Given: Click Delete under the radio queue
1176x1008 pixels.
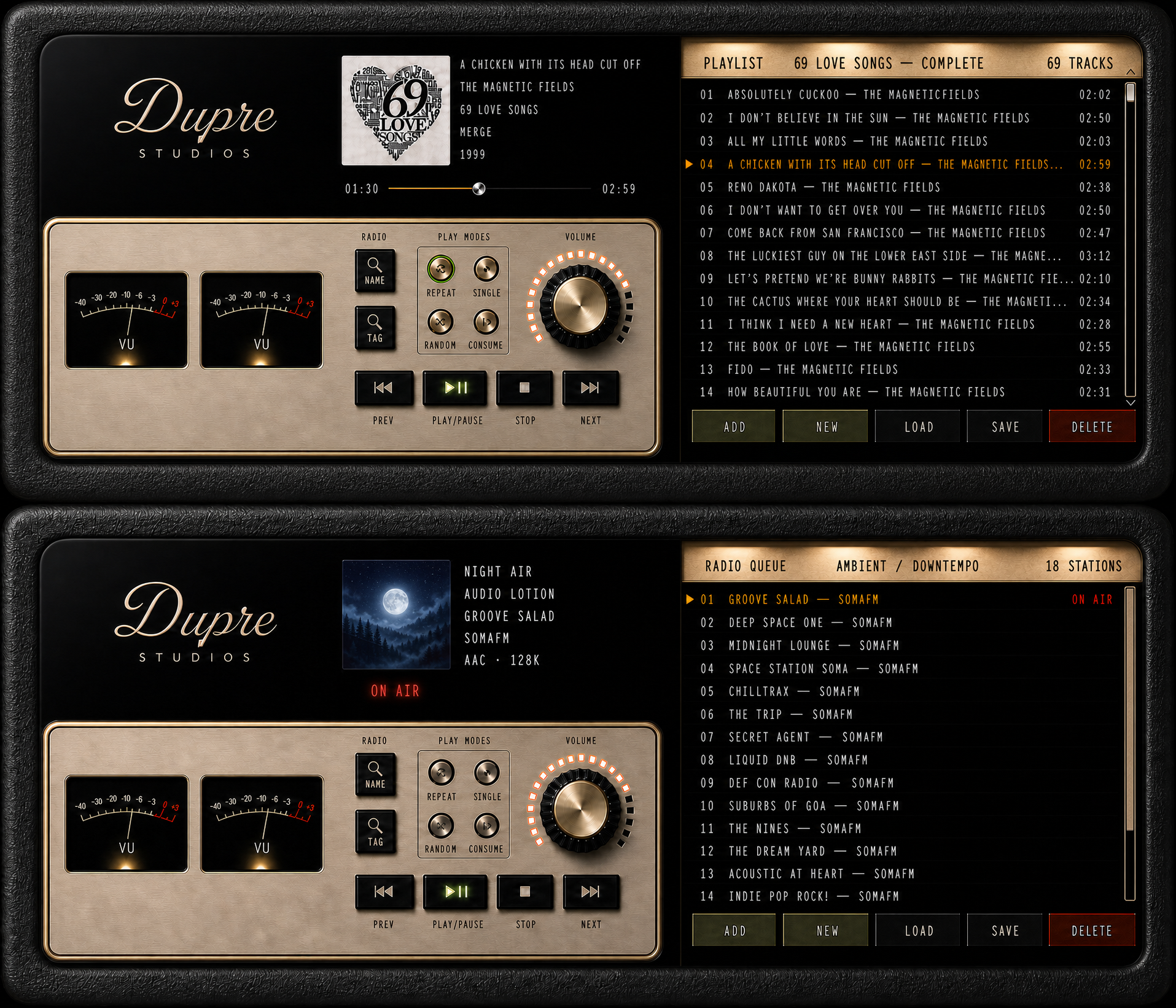Looking at the screenshot, I should [x=1093, y=931].
